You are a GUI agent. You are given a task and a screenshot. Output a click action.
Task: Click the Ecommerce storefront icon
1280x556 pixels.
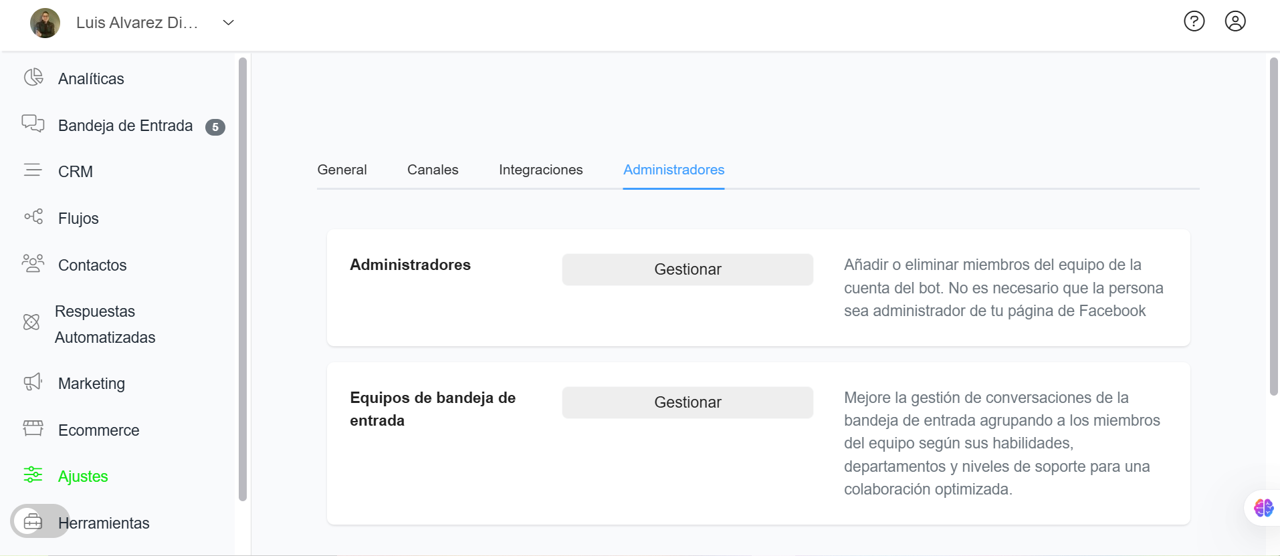pos(33,429)
